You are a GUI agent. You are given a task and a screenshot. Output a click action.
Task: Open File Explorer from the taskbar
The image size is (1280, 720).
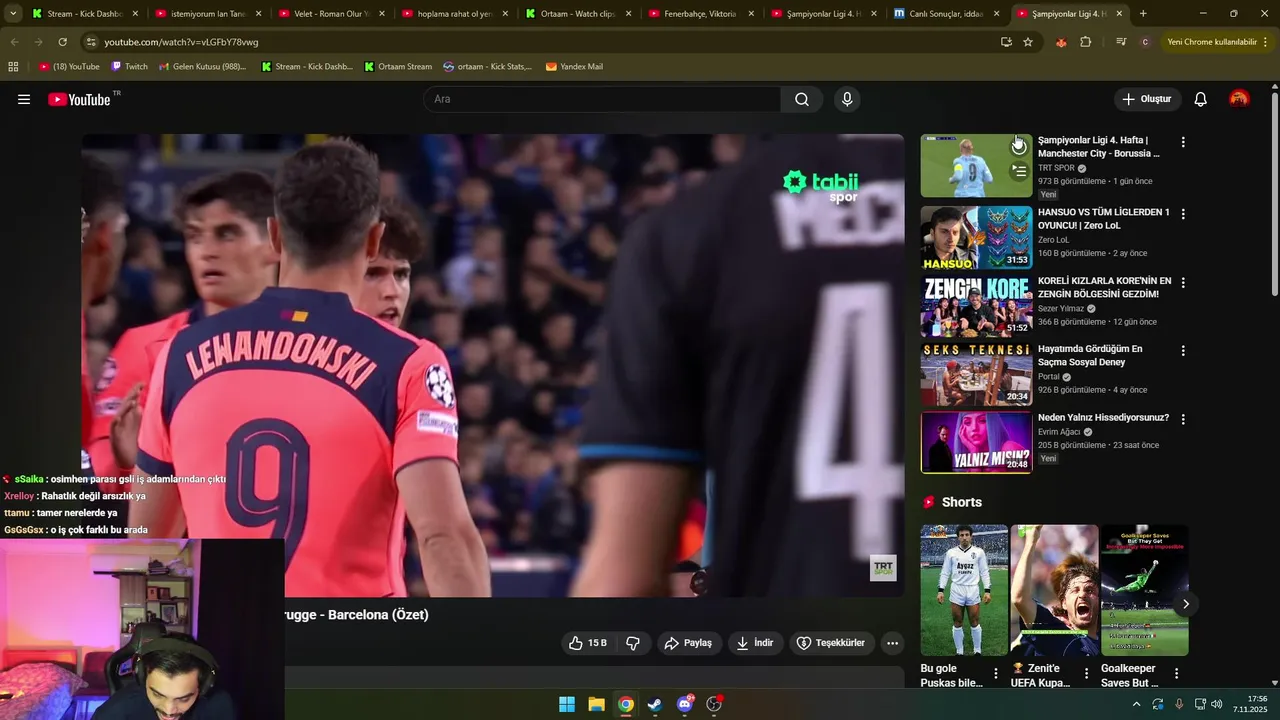click(596, 704)
